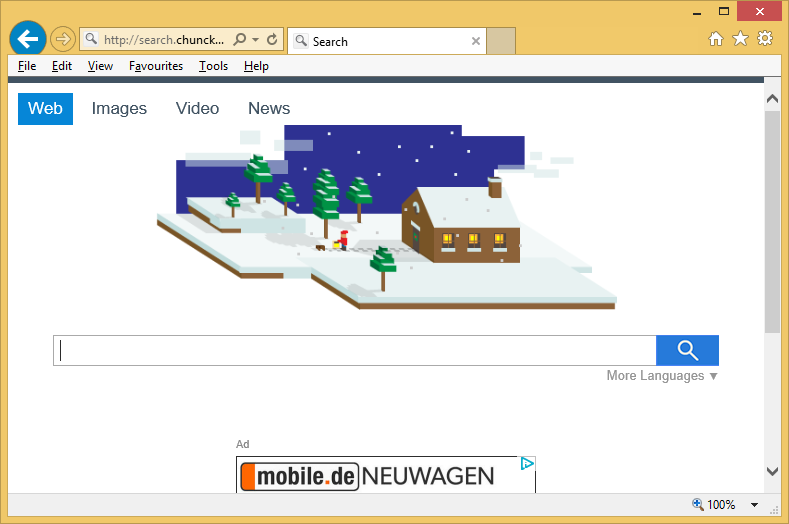Switch to the News search tab

click(x=269, y=109)
